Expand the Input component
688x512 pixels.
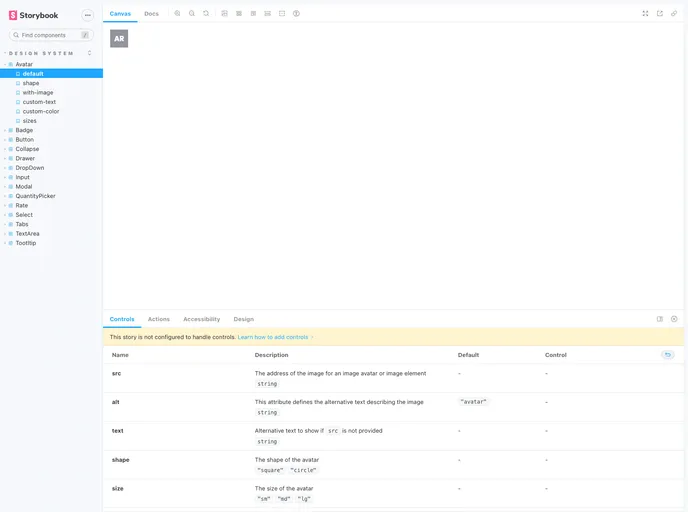[22, 177]
